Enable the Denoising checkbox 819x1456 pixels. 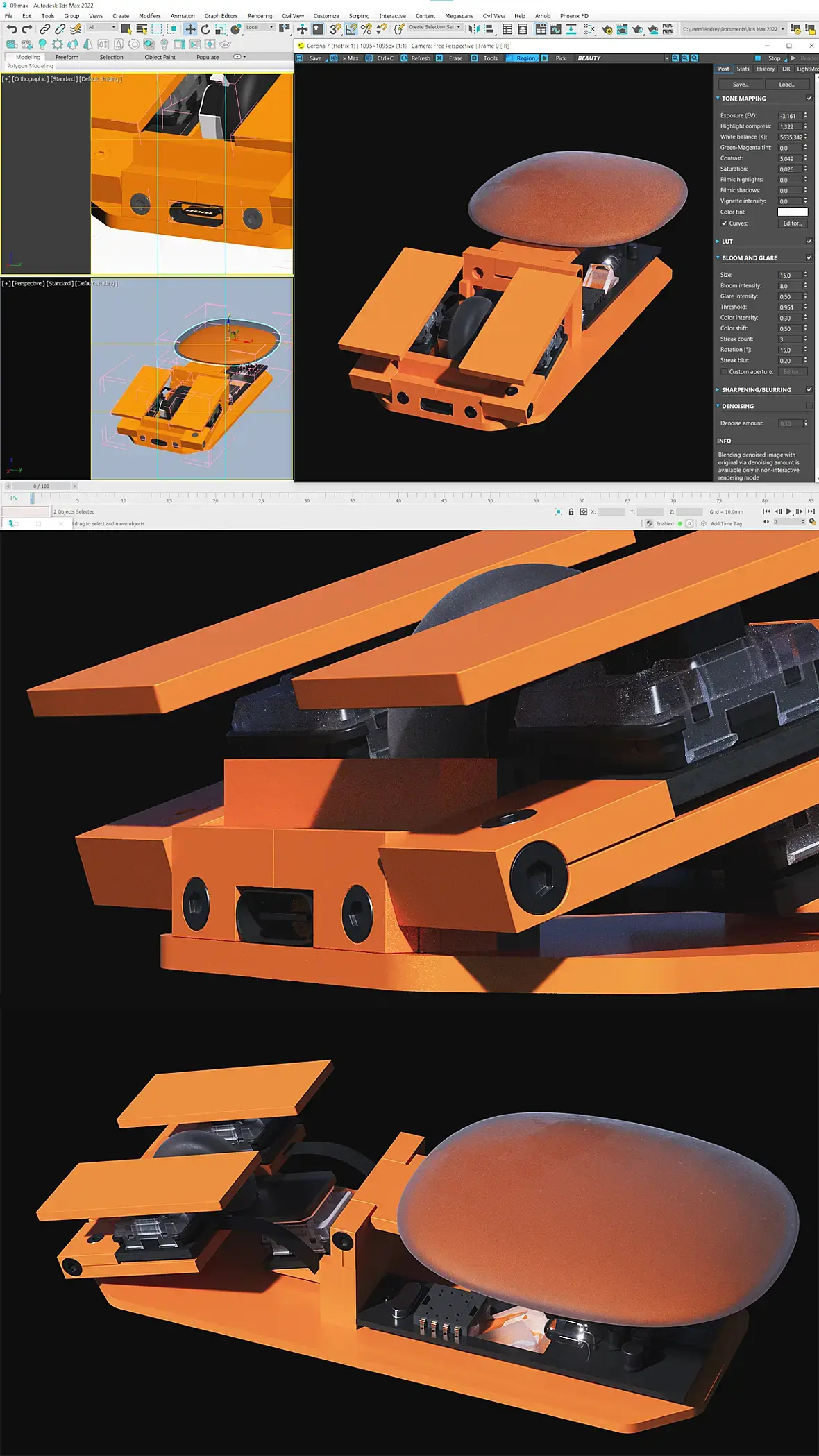tap(809, 406)
